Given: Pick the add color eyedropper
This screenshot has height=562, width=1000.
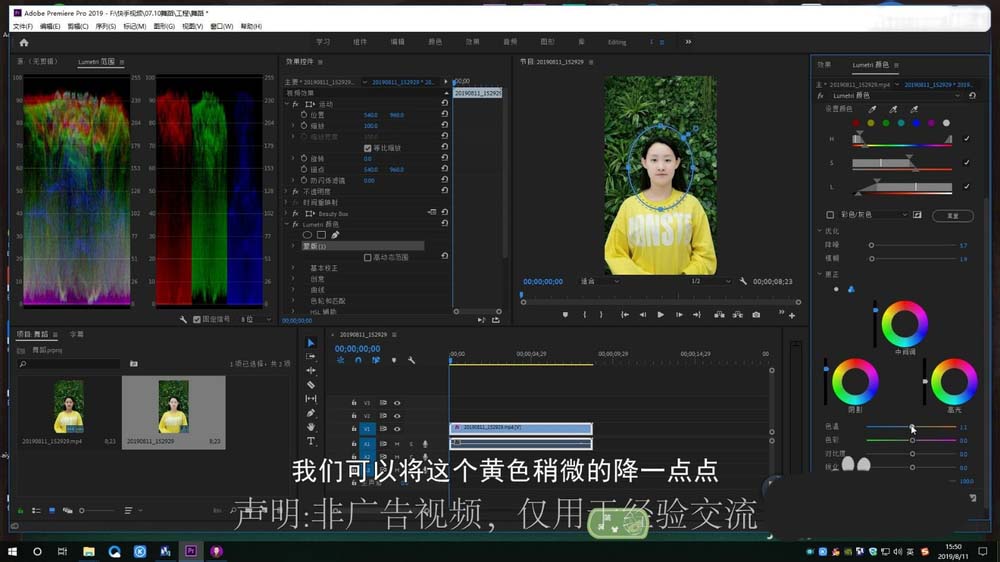Looking at the screenshot, I should [x=893, y=109].
